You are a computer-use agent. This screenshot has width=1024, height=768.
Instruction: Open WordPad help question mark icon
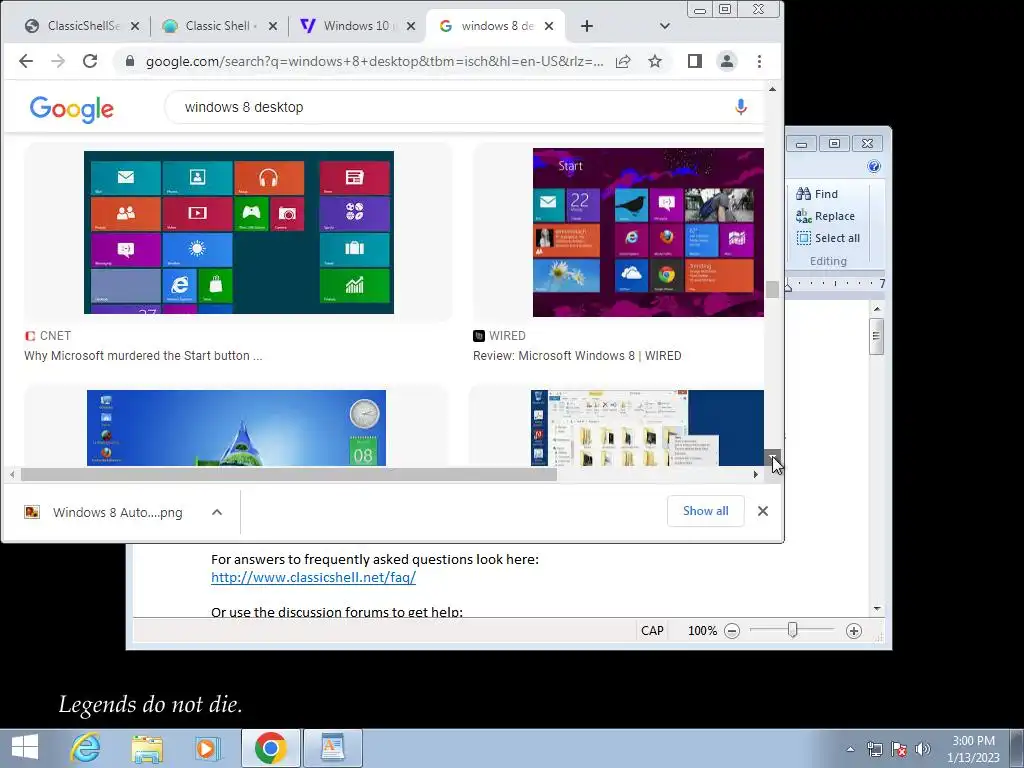tap(874, 167)
